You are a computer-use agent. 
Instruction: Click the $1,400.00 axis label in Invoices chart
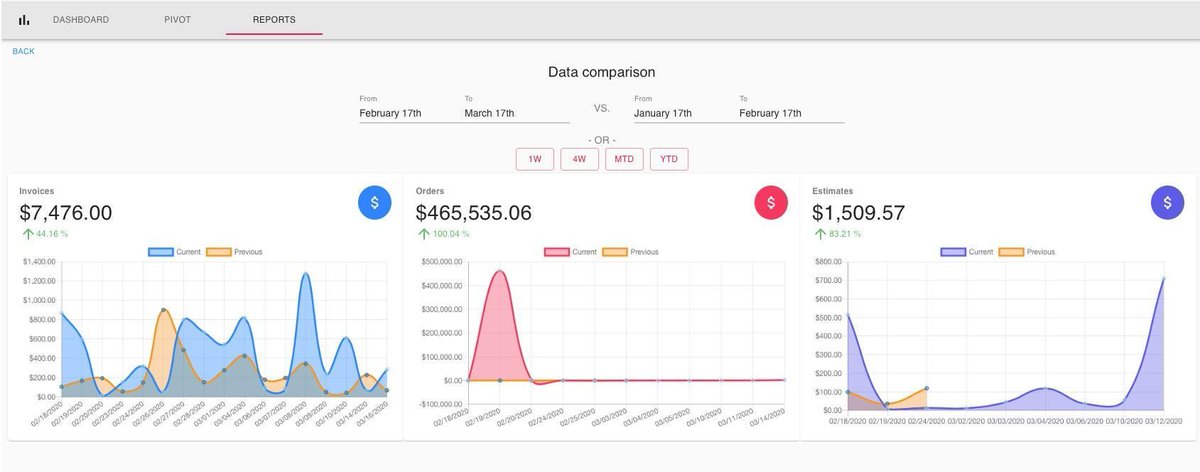[40, 262]
